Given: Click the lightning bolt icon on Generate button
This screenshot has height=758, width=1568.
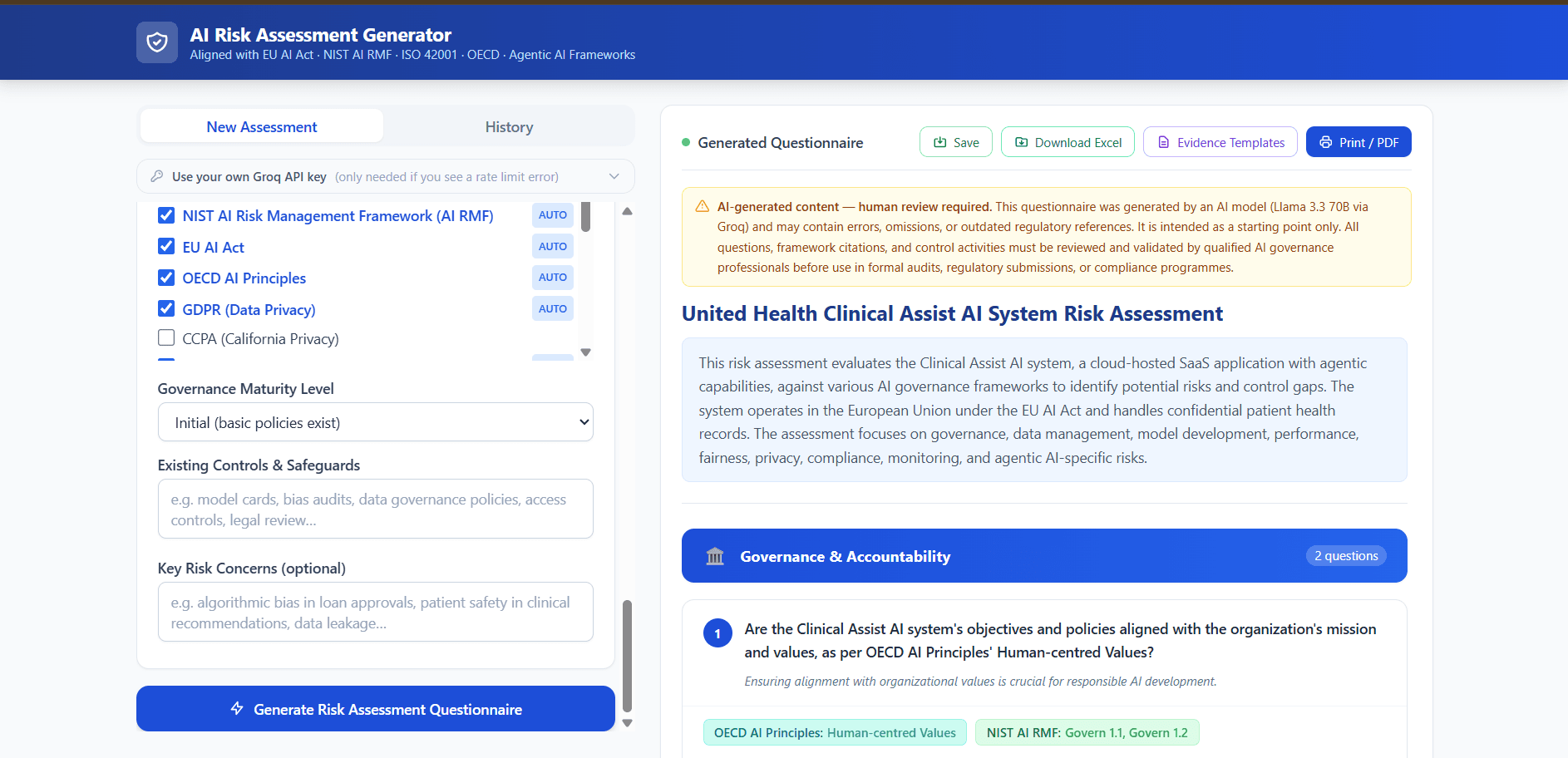Looking at the screenshot, I should coord(237,708).
